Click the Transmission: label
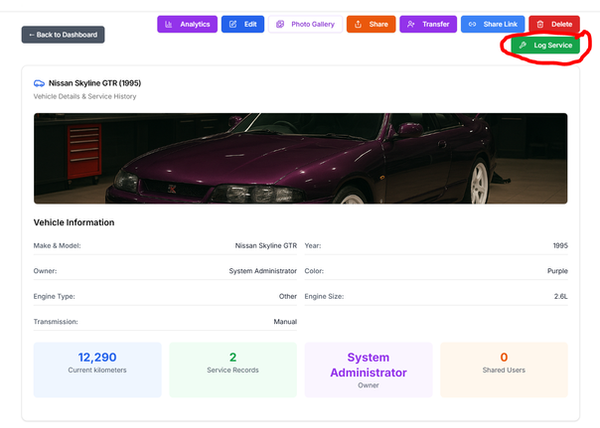Image resolution: width=600 pixels, height=428 pixels. coord(55,322)
